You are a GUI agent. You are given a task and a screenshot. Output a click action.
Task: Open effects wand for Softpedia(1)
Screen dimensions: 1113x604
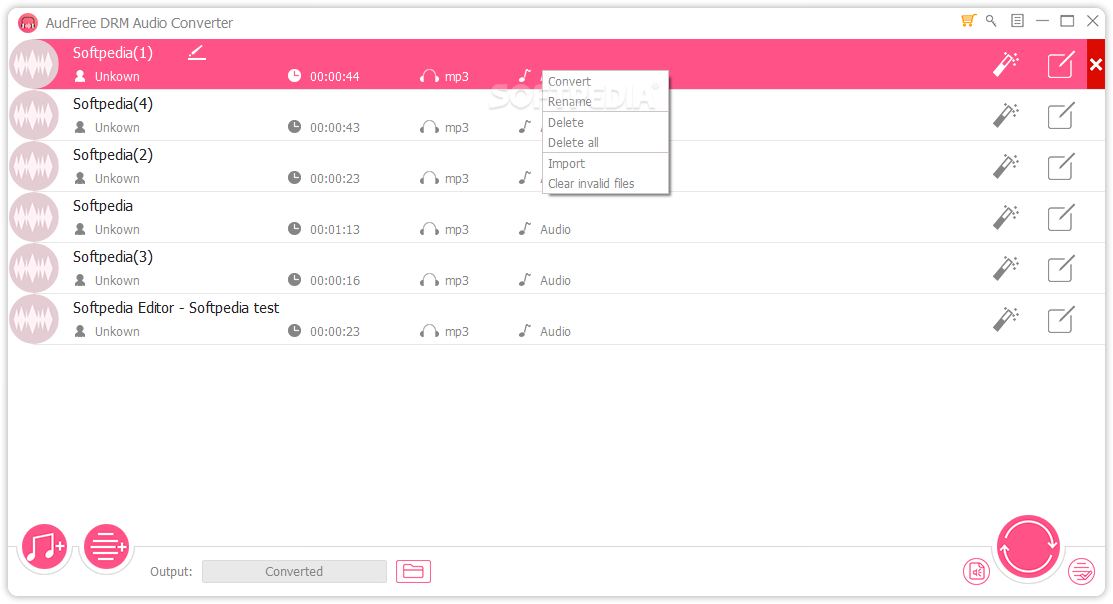(1006, 64)
